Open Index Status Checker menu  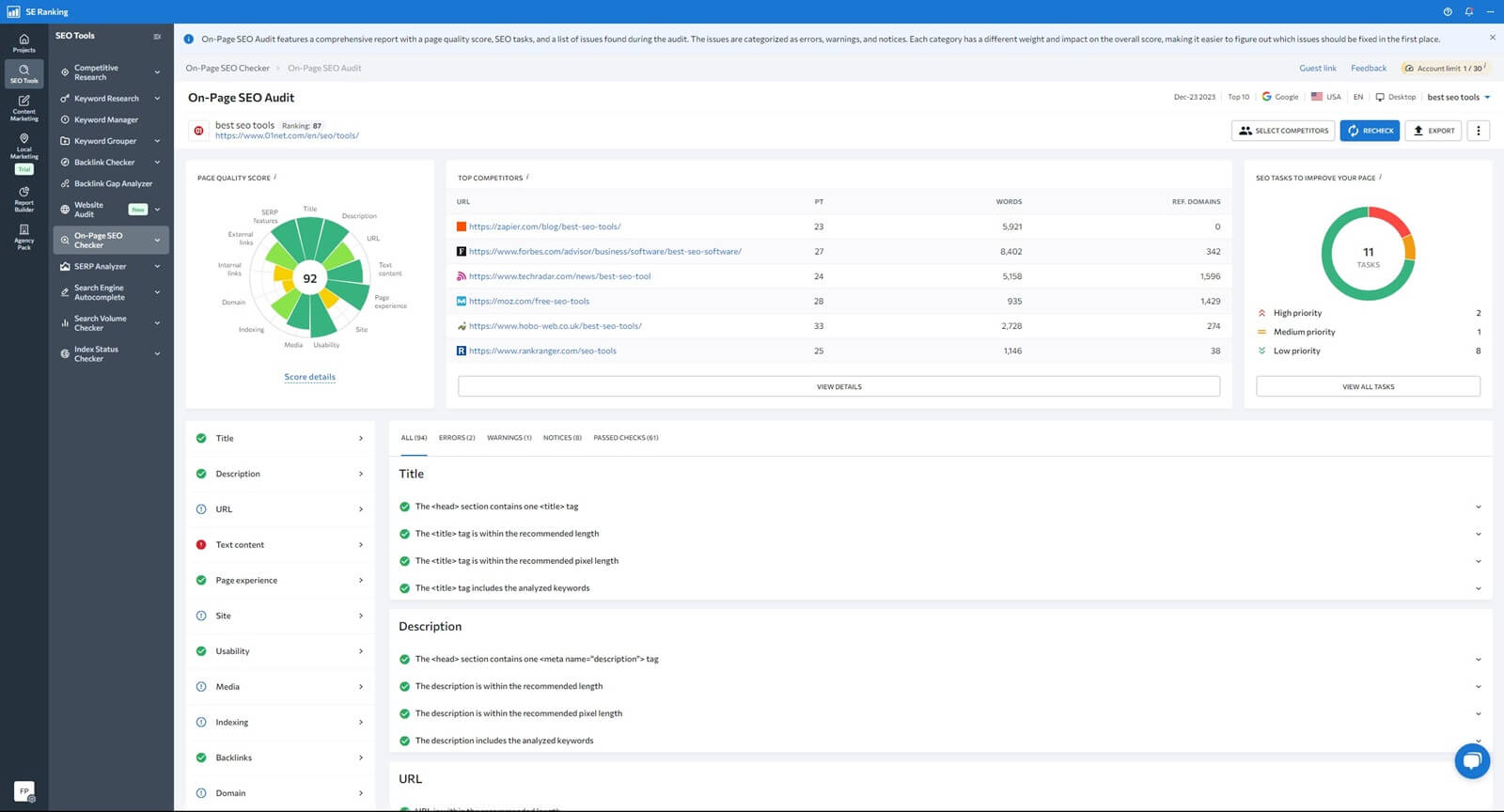[x=111, y=354]
